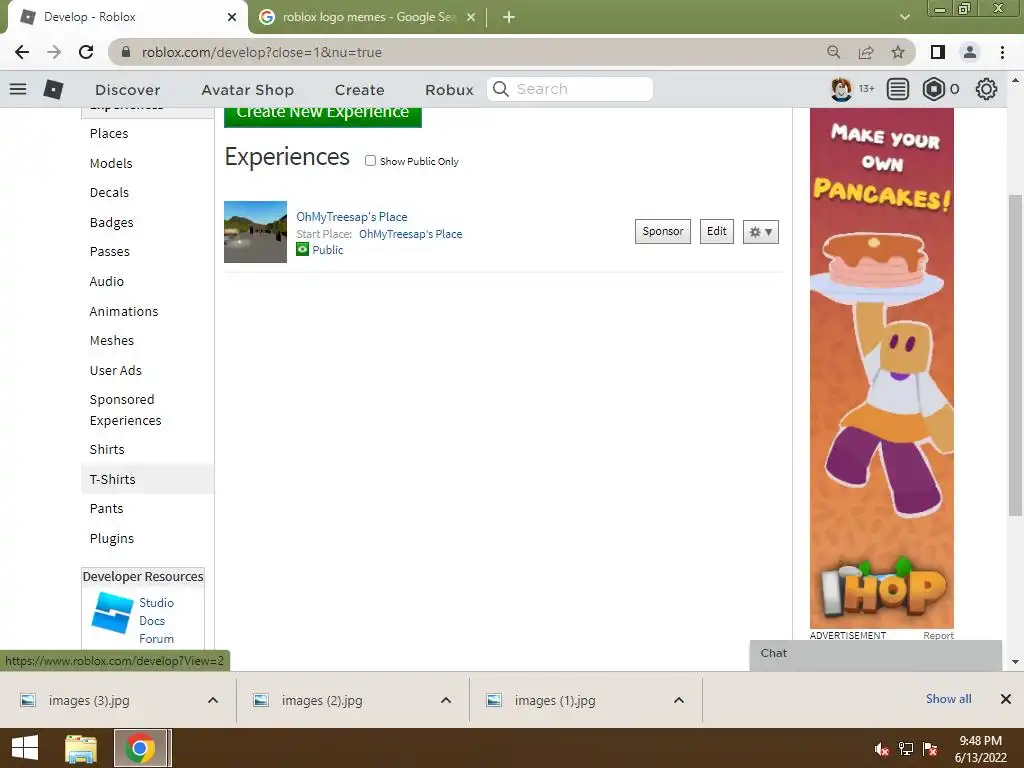This screenshot has height=768, width=1024.
Task: Click the Edit button
Action: (716, 231)
